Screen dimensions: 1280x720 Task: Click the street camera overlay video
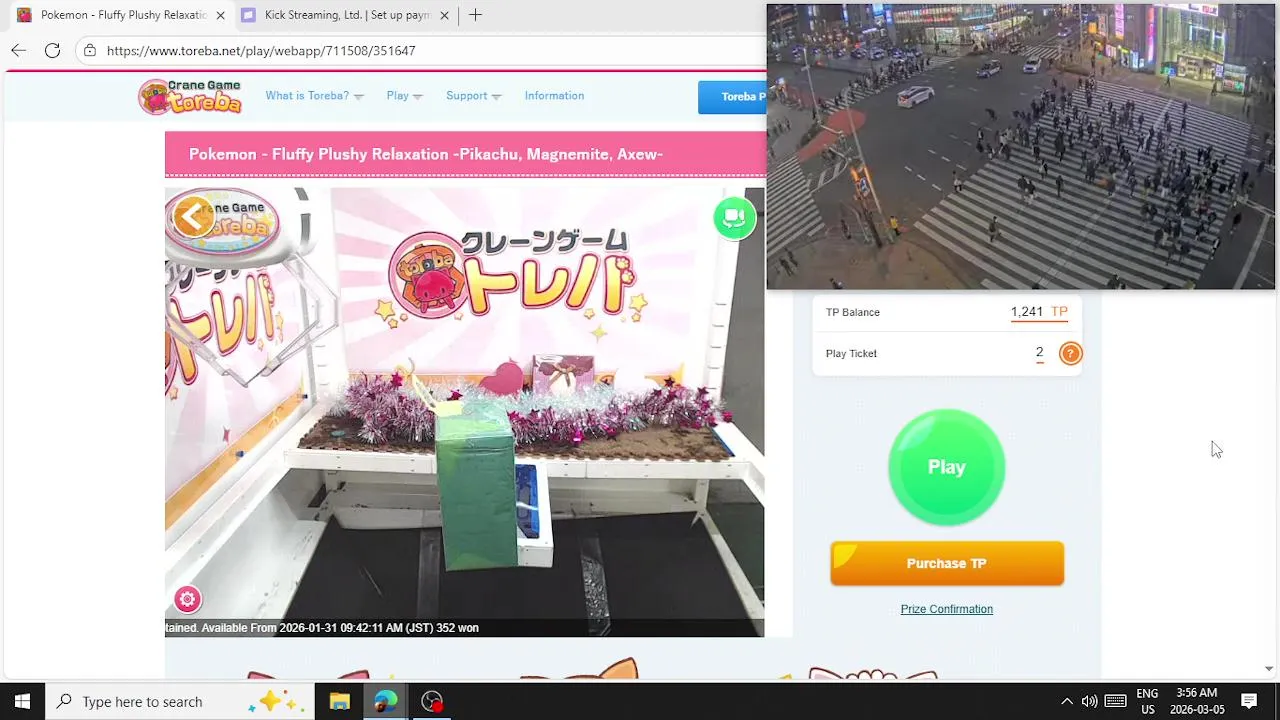pyautogui.click(x=1021, y=147)
